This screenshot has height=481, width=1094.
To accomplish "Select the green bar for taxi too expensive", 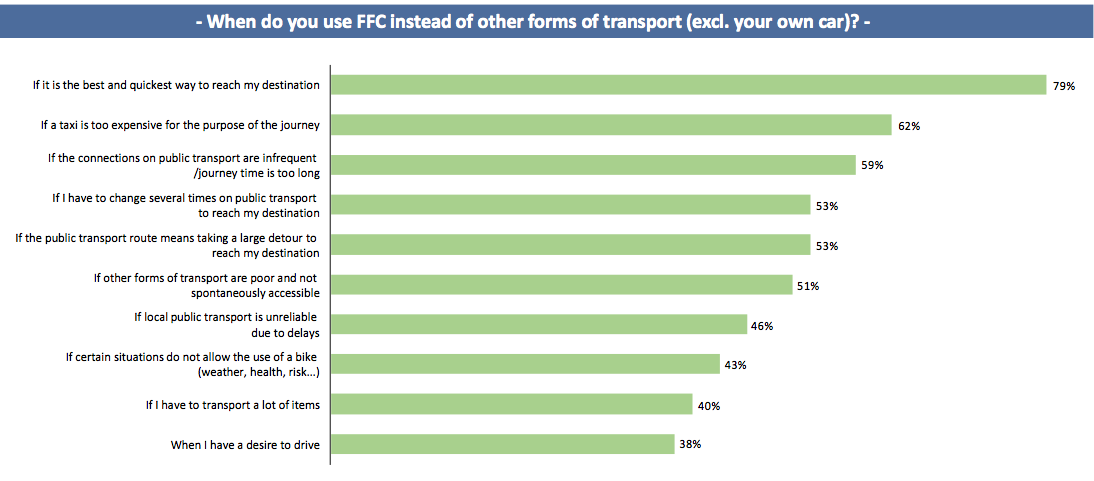I will pyautogui.click(x=610, y=125).
